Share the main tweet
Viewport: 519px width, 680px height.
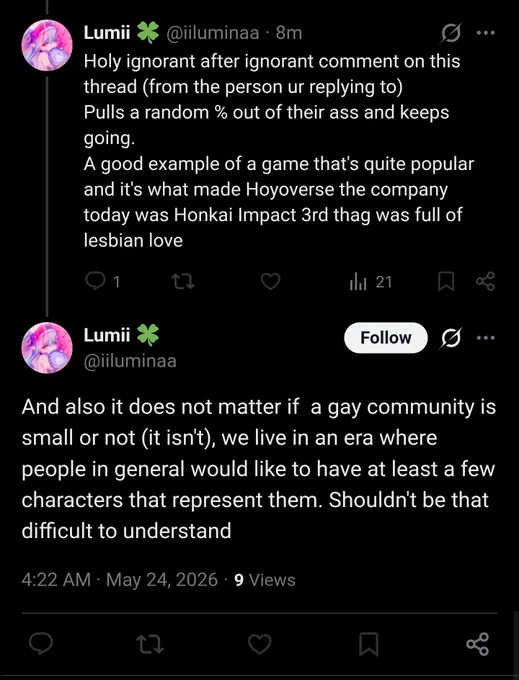(478, 644)
